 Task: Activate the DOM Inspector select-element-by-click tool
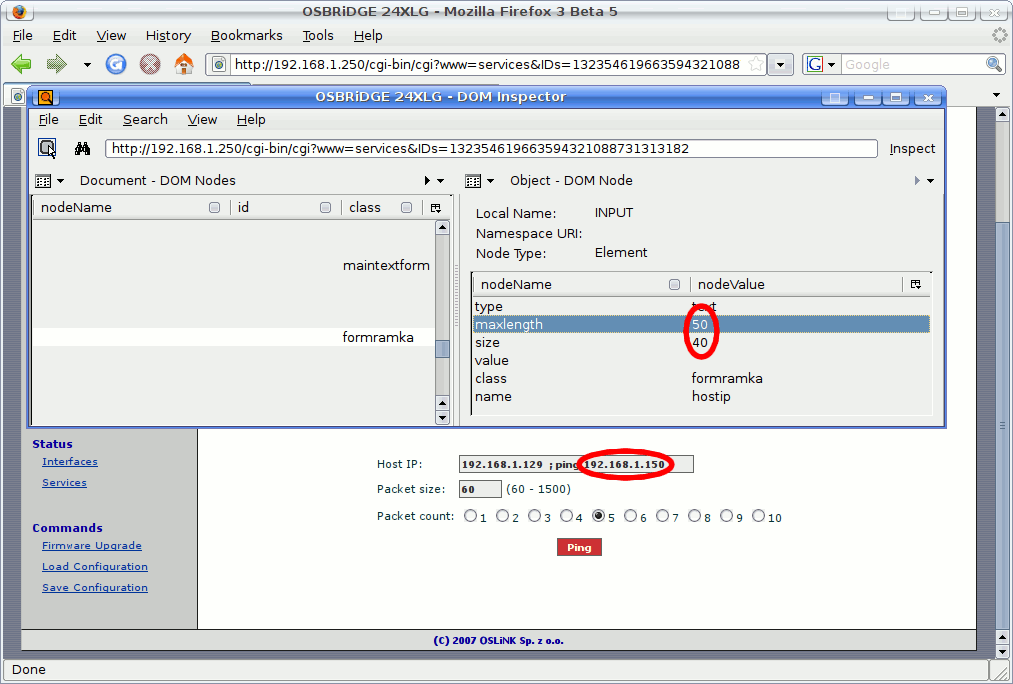47,149
